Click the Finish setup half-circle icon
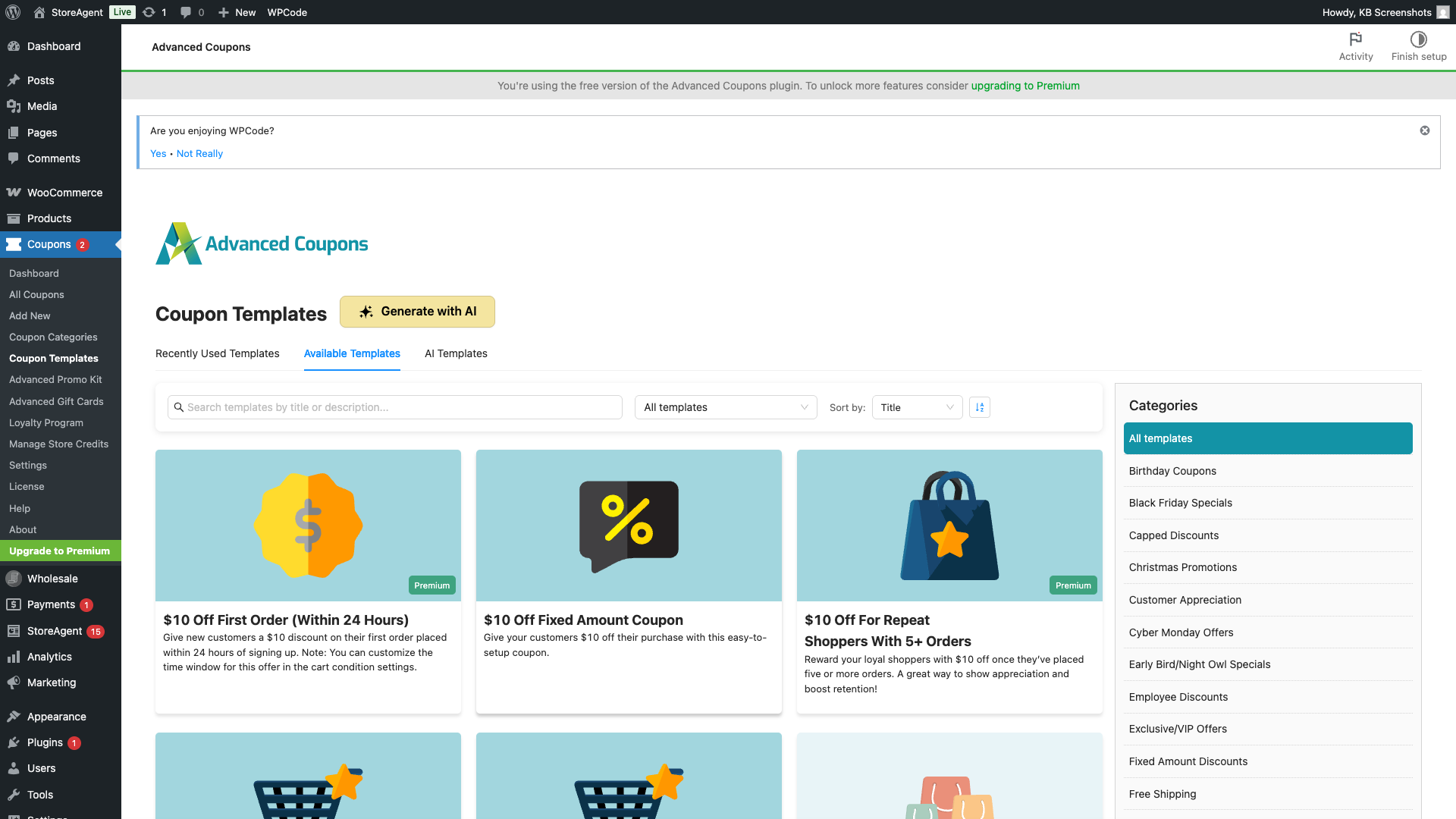This screenshot has width=1456, height=819. point(1419,39)
